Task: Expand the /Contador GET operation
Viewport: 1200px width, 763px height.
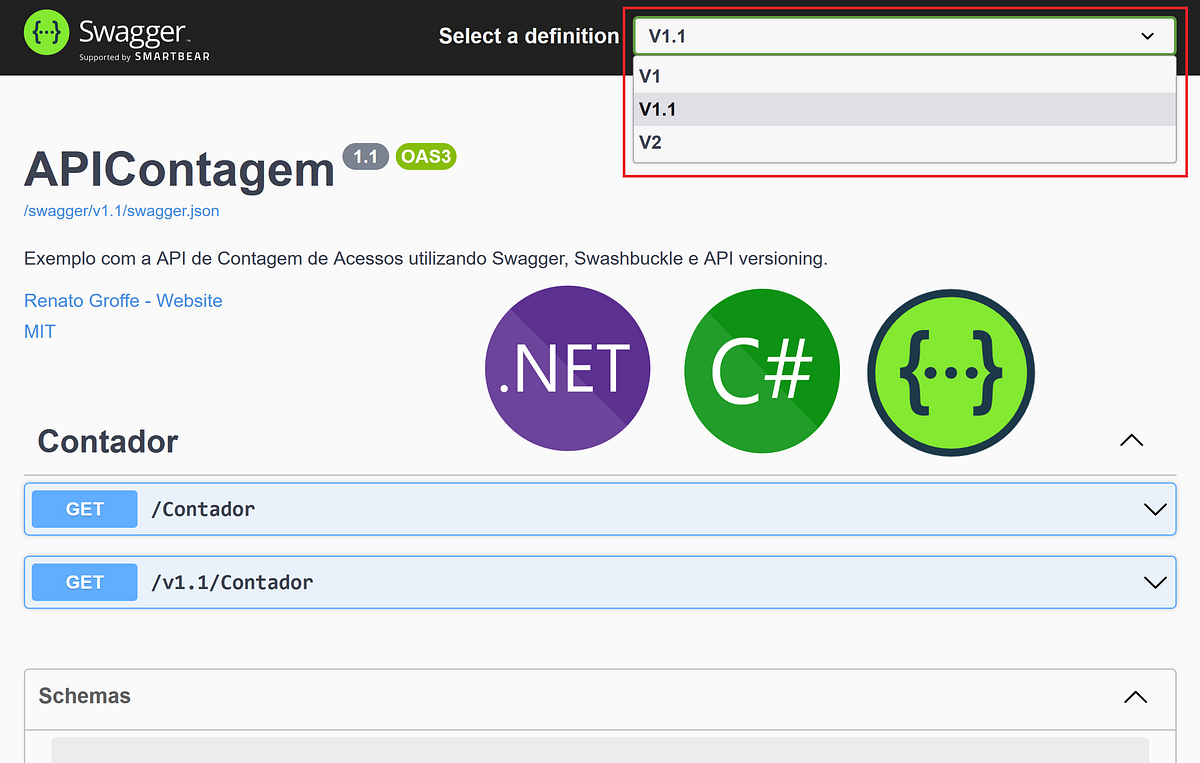Action: (1156, 508)
